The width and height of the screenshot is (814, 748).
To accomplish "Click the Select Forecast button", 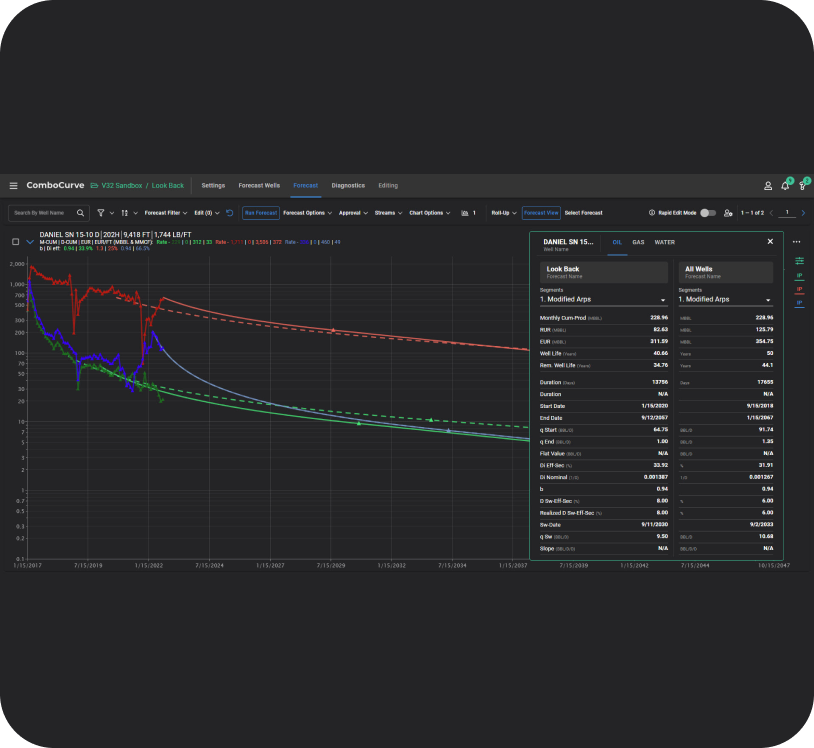I will pyautogui.click(x=584, y=213).
